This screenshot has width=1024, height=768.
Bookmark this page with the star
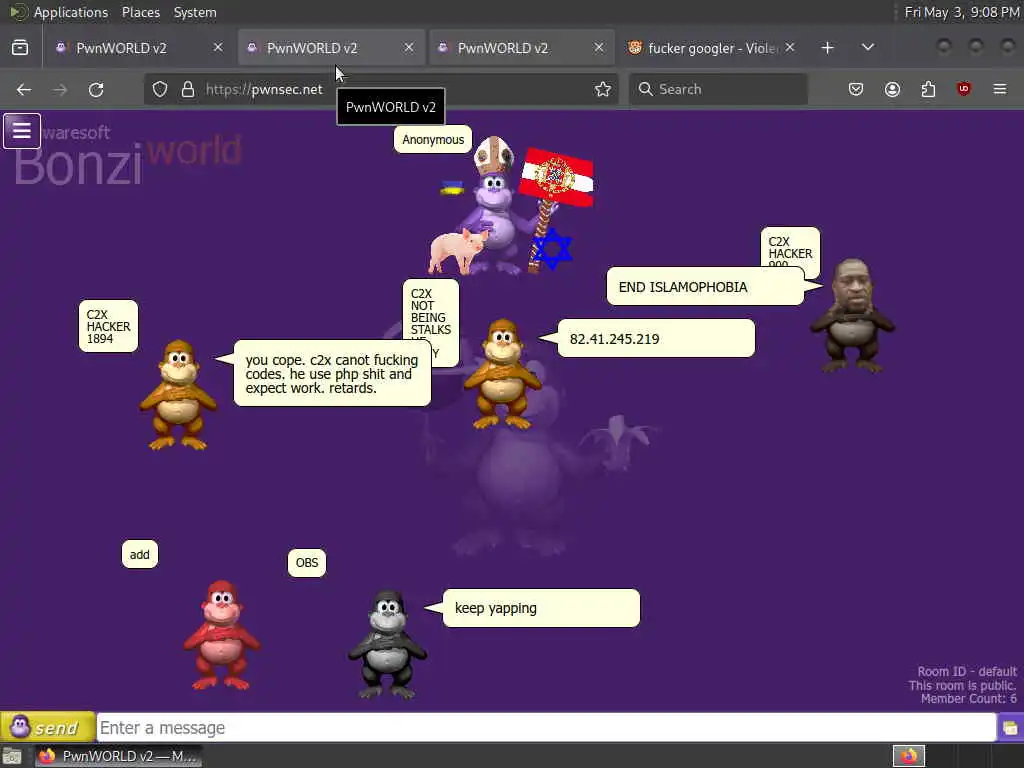tap(603, 89)
